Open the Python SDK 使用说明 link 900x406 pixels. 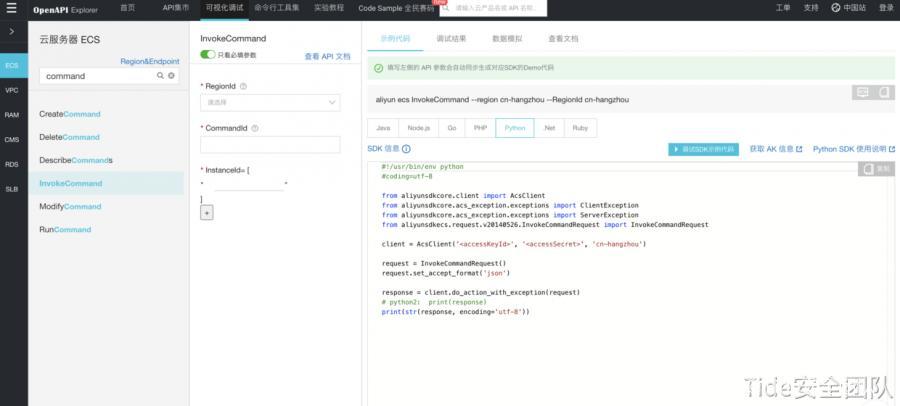(x=854, y=149)
